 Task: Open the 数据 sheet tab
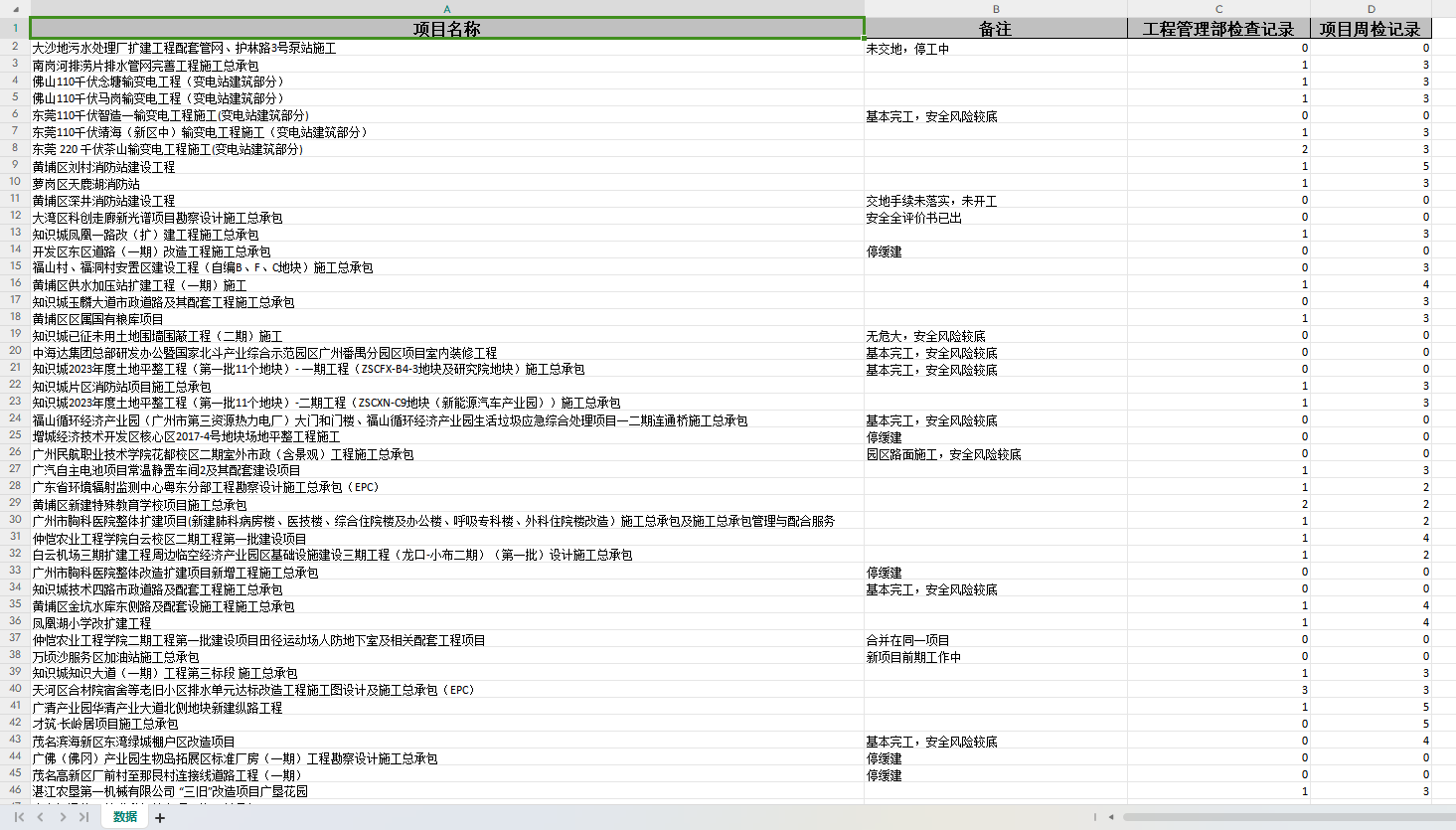pos(125,817)
